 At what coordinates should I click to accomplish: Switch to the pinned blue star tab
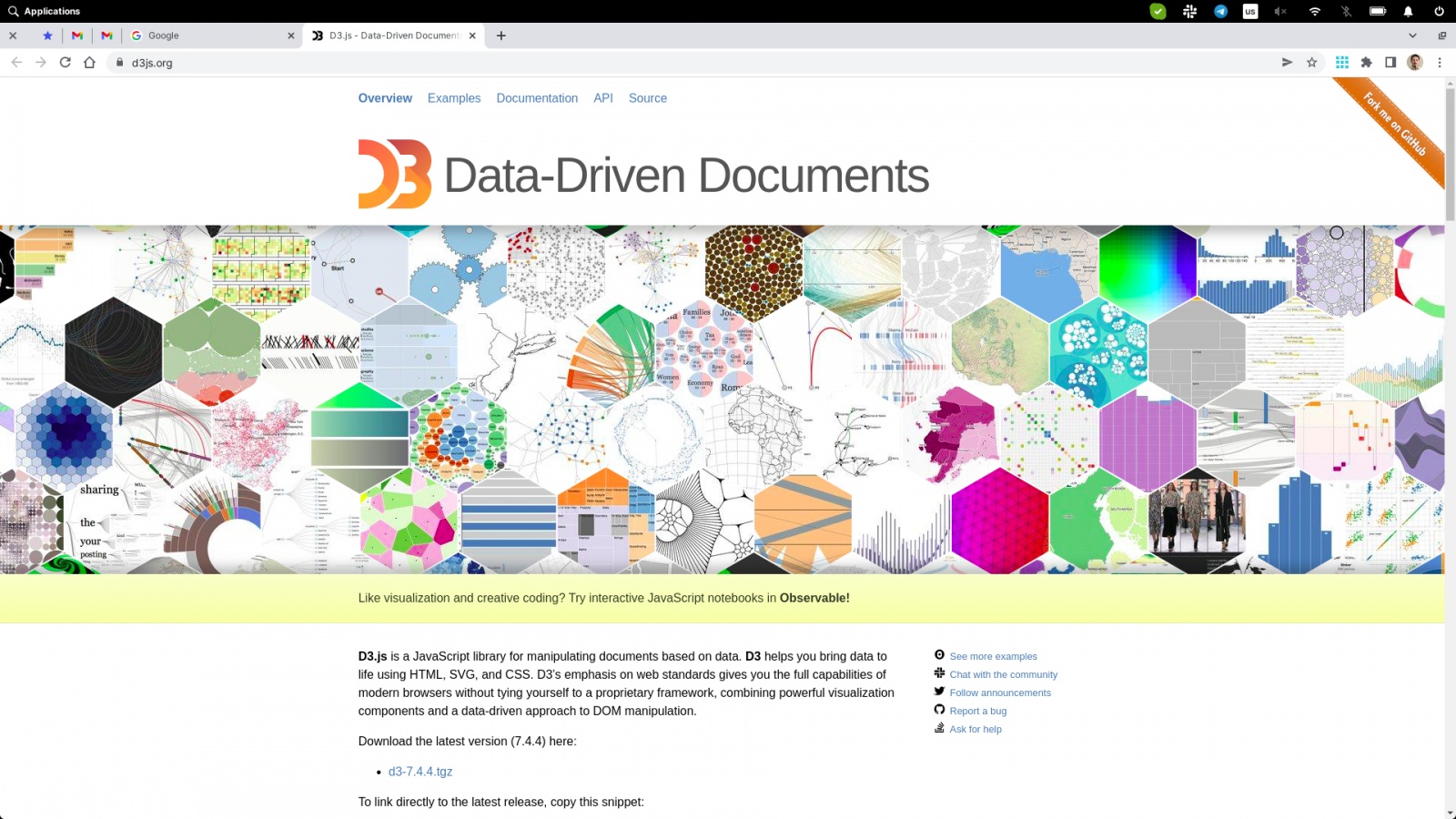click(47, 35)
